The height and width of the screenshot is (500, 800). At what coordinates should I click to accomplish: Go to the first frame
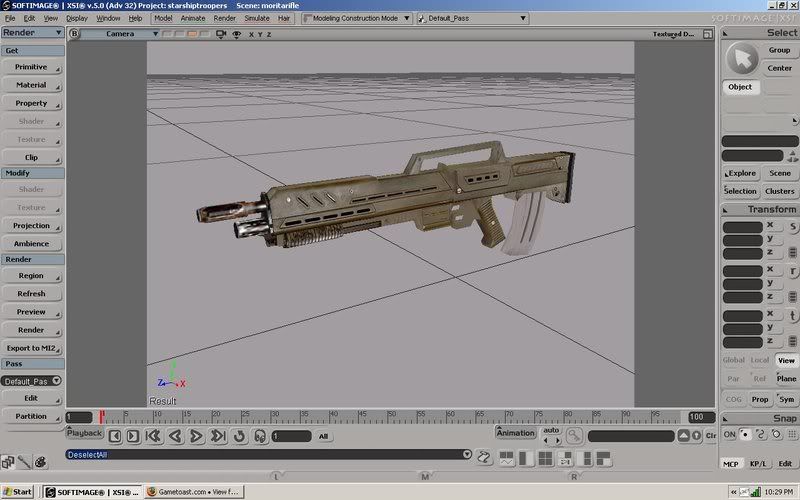[153, 436]
